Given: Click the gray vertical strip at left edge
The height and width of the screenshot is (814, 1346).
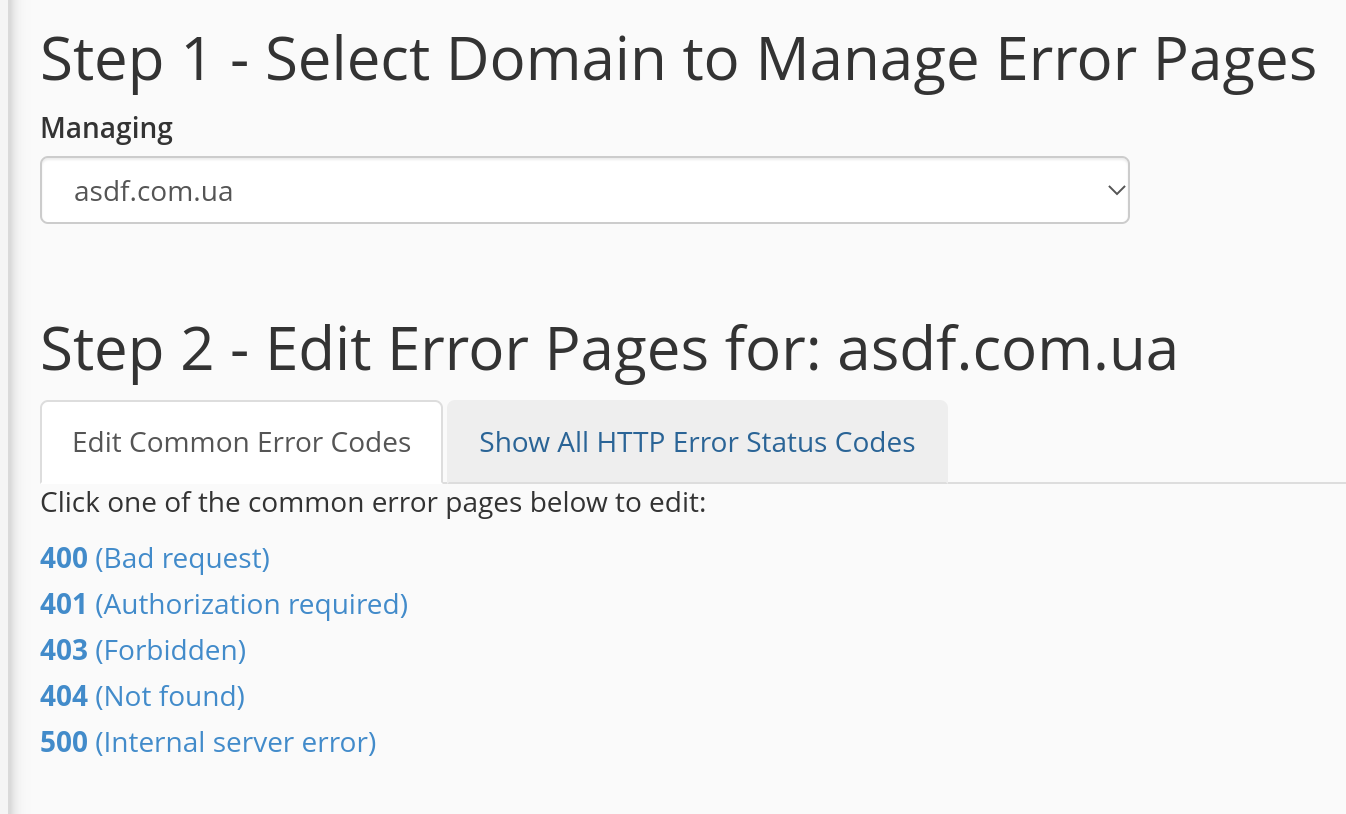Looking at the screenshot, I should pyautogui.click(x=6, y=400).
